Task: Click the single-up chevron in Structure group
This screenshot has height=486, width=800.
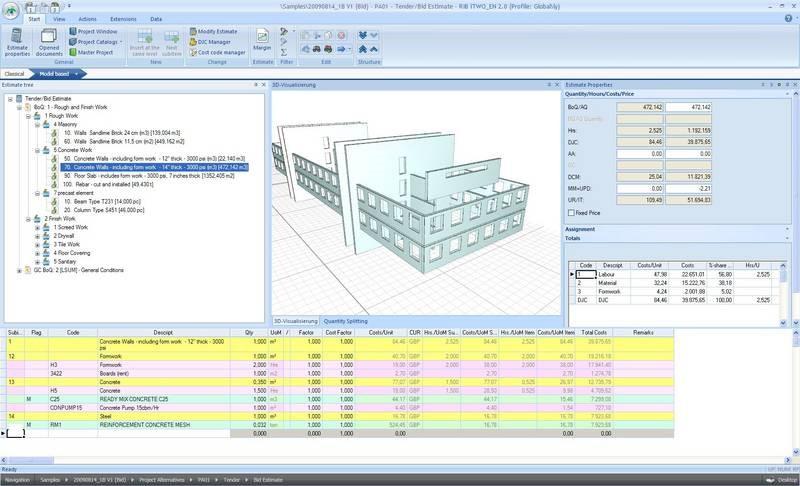Action: (374, 49)
